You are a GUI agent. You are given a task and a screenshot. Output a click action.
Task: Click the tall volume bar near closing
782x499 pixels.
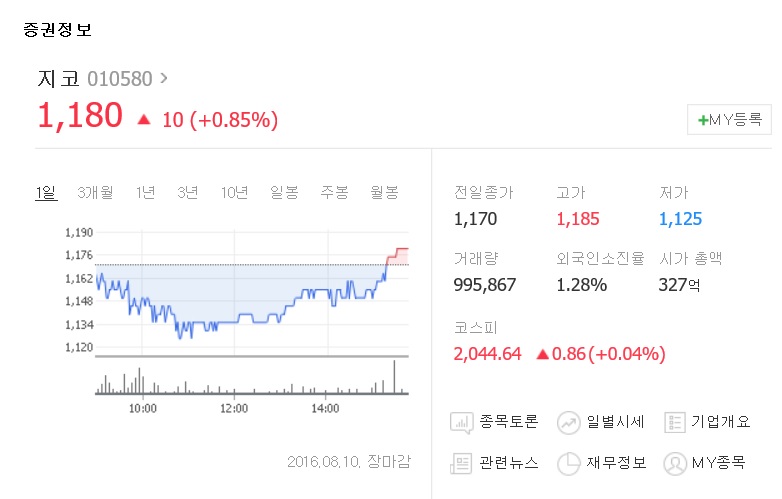[x=395, y=377]
